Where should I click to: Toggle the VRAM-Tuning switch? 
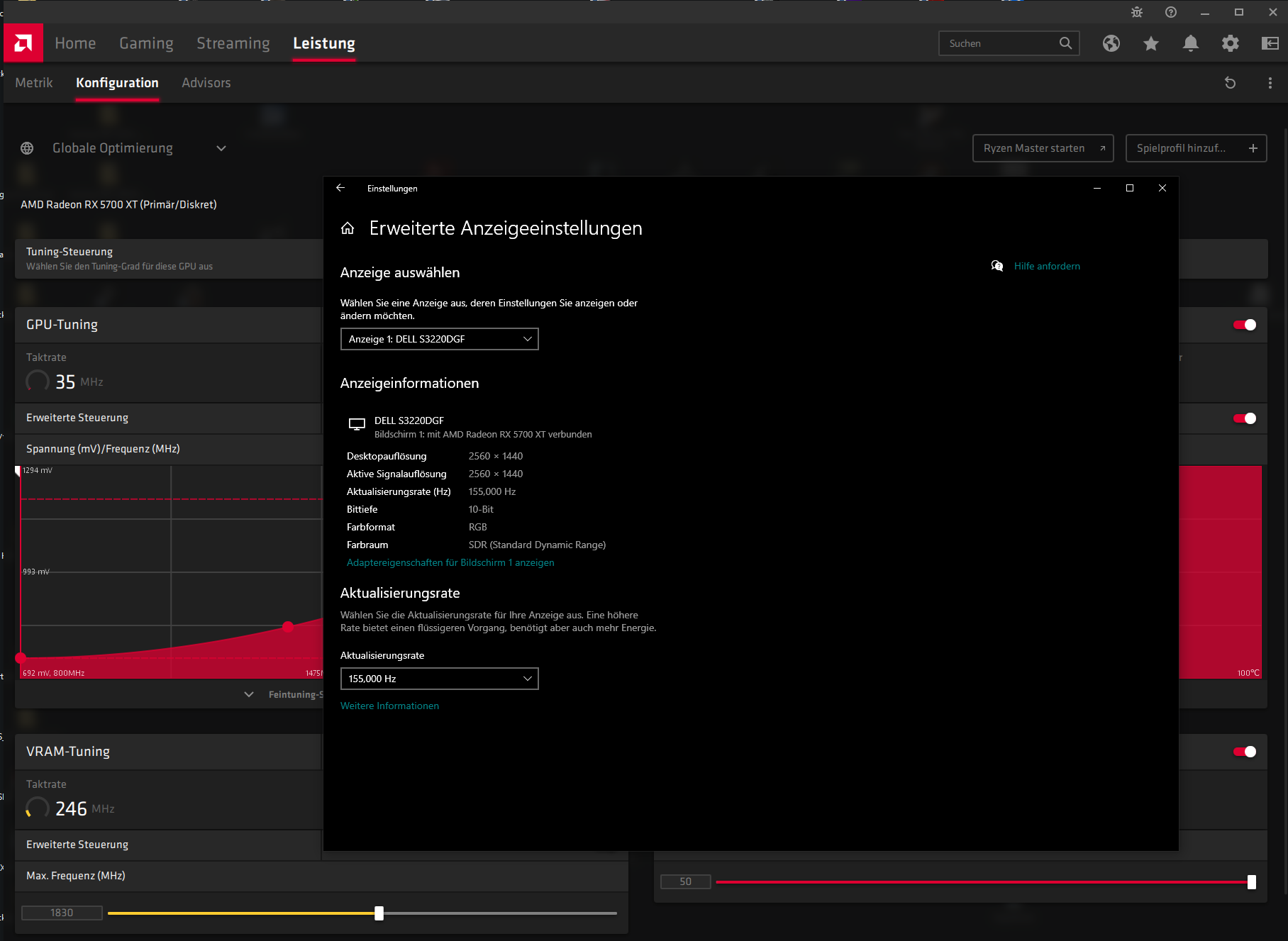tap(1245, 752)
